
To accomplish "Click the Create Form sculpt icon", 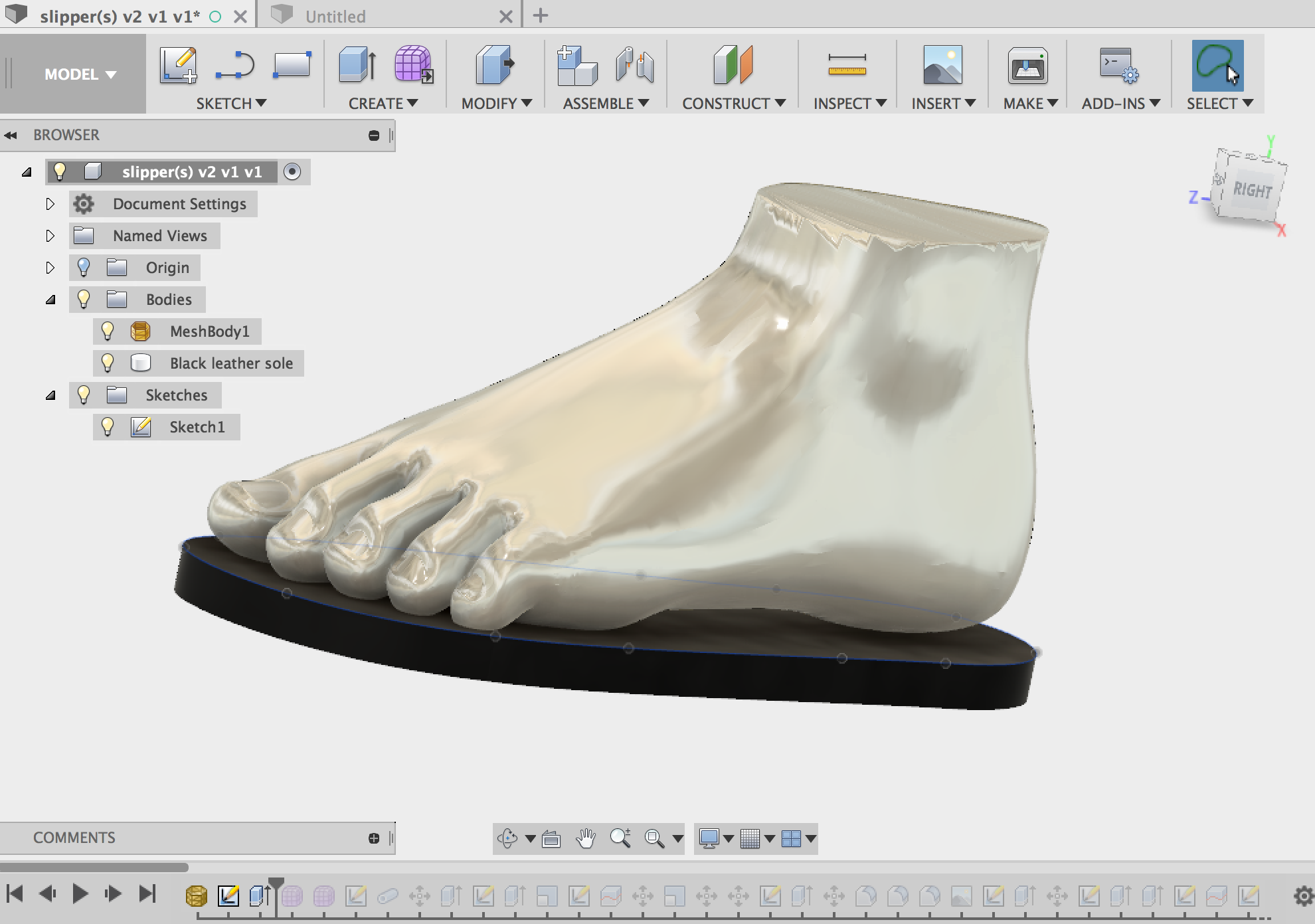I will (x=414, y=64).
